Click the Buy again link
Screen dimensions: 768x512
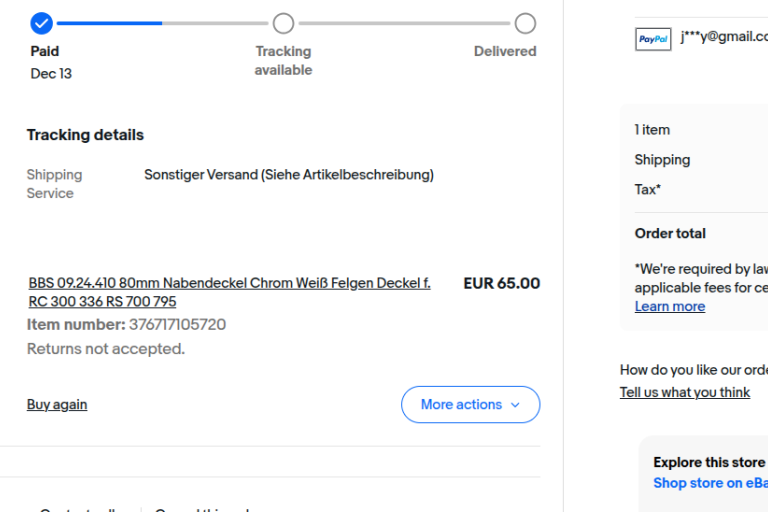(57, 405)
